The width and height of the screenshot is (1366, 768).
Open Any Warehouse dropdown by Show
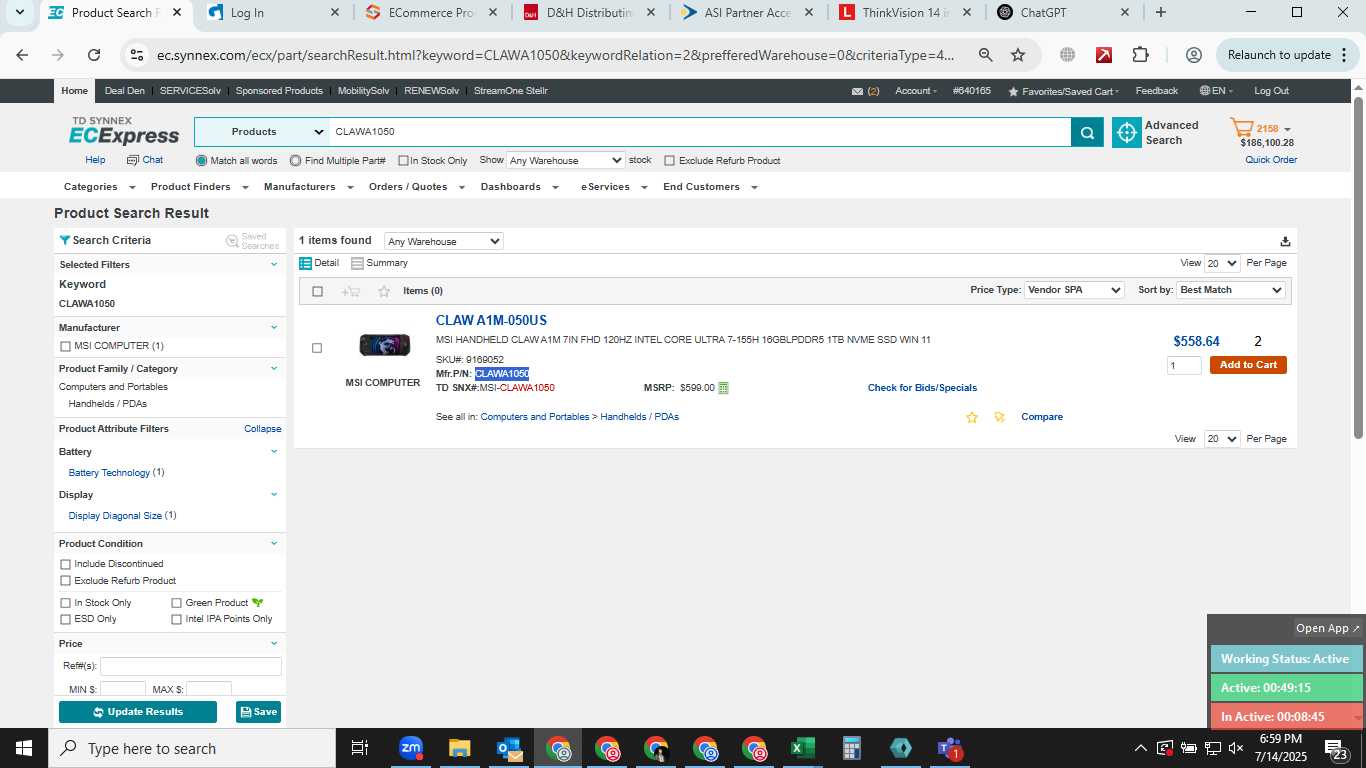pyautogui.click(x=566, y=160)
